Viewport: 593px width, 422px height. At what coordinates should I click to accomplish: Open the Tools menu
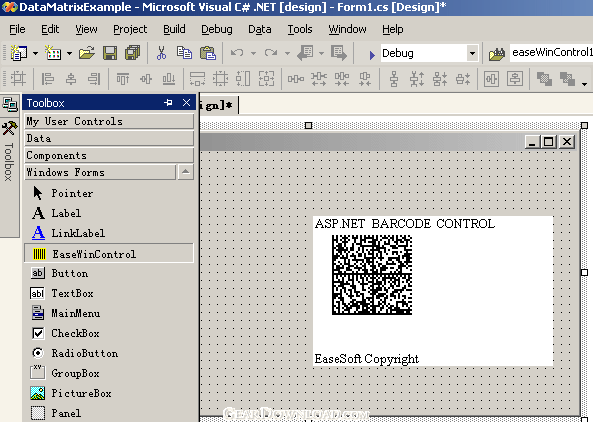300,29
